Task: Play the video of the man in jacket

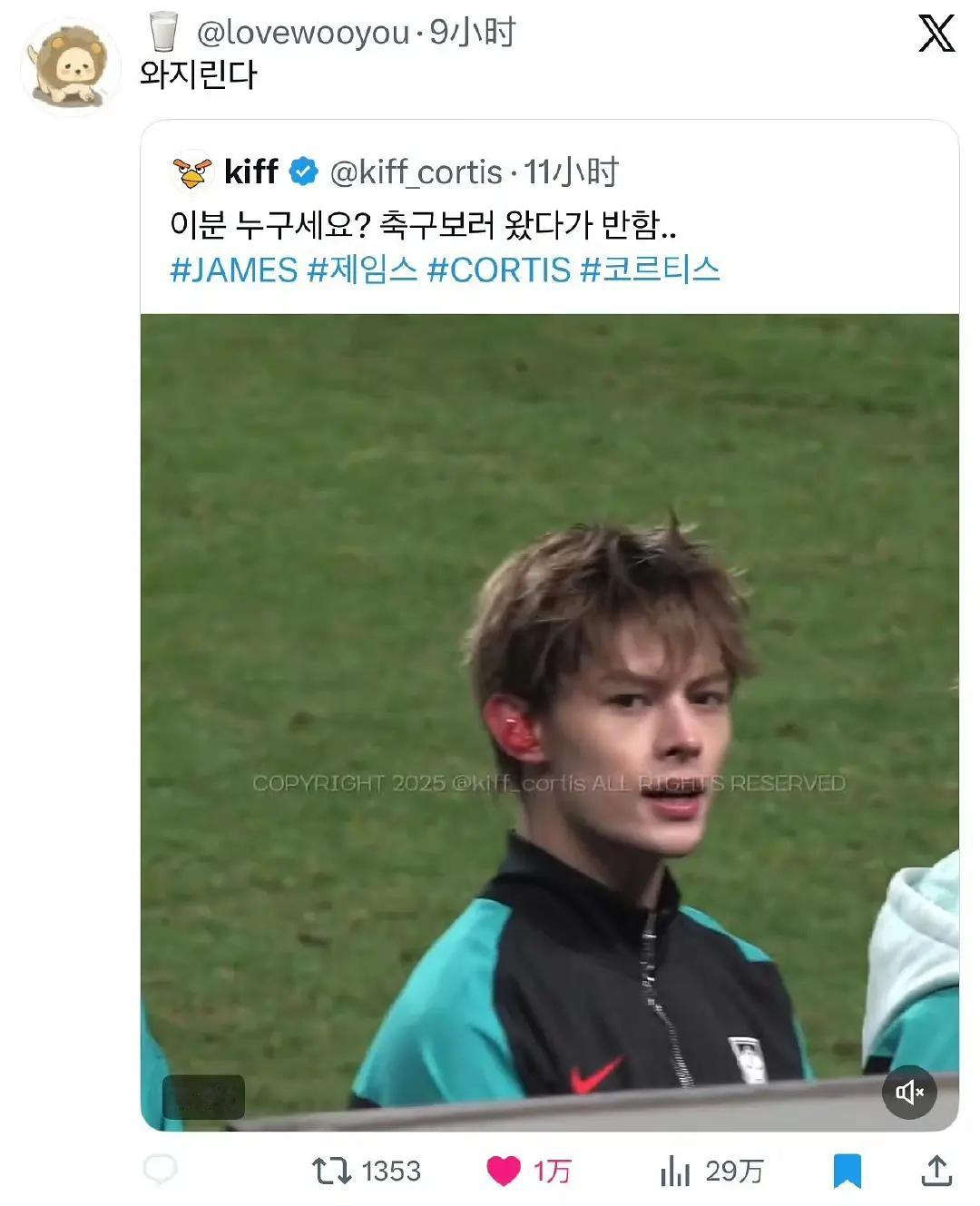Action: click(x=550, y=722)
